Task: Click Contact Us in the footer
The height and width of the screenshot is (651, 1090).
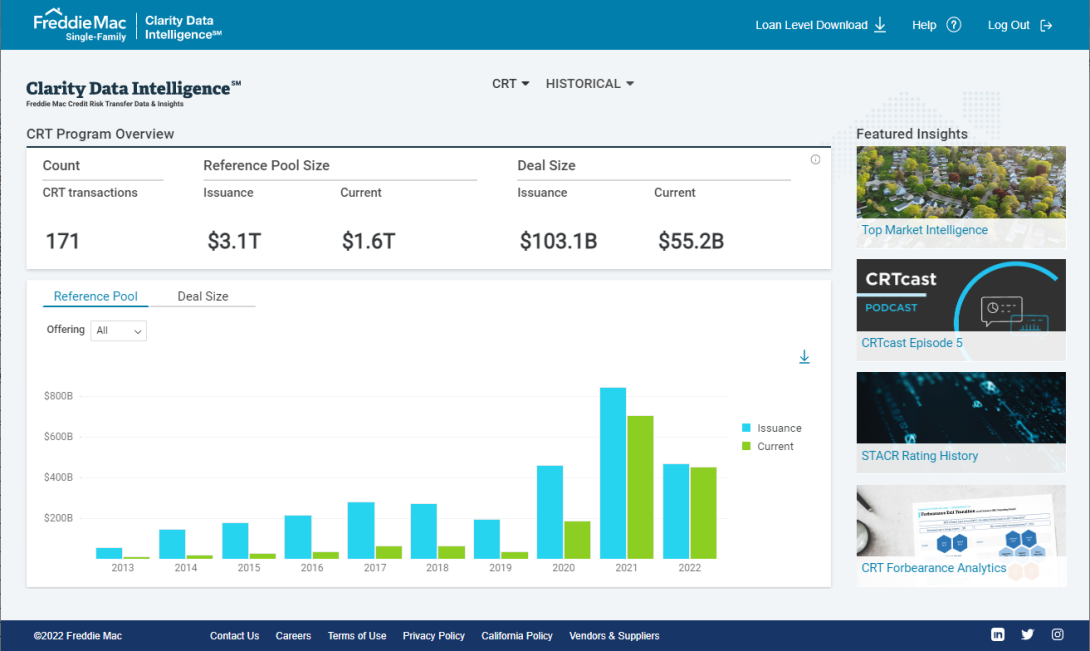Action: coord(234,636)
